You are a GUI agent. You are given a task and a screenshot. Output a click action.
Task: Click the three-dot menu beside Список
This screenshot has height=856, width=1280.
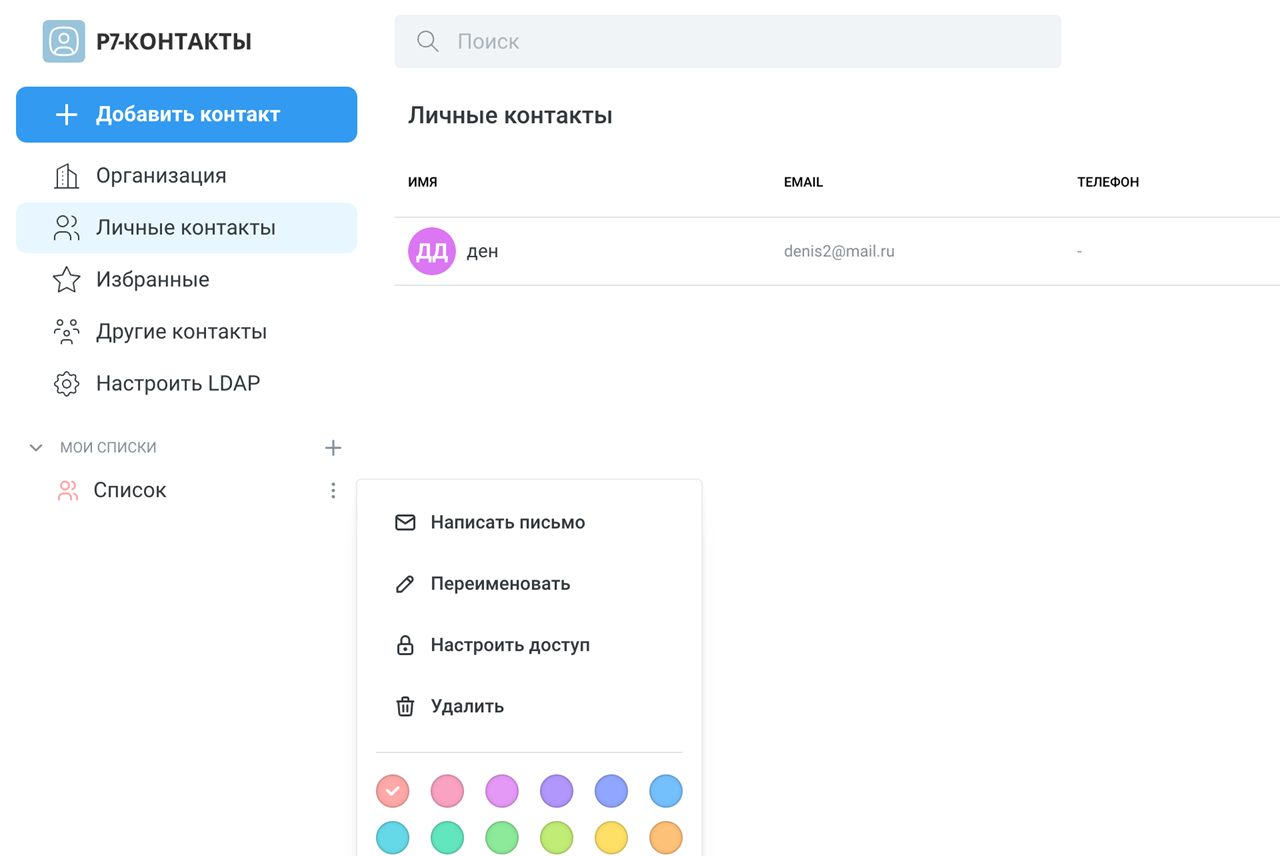[333, 490]
